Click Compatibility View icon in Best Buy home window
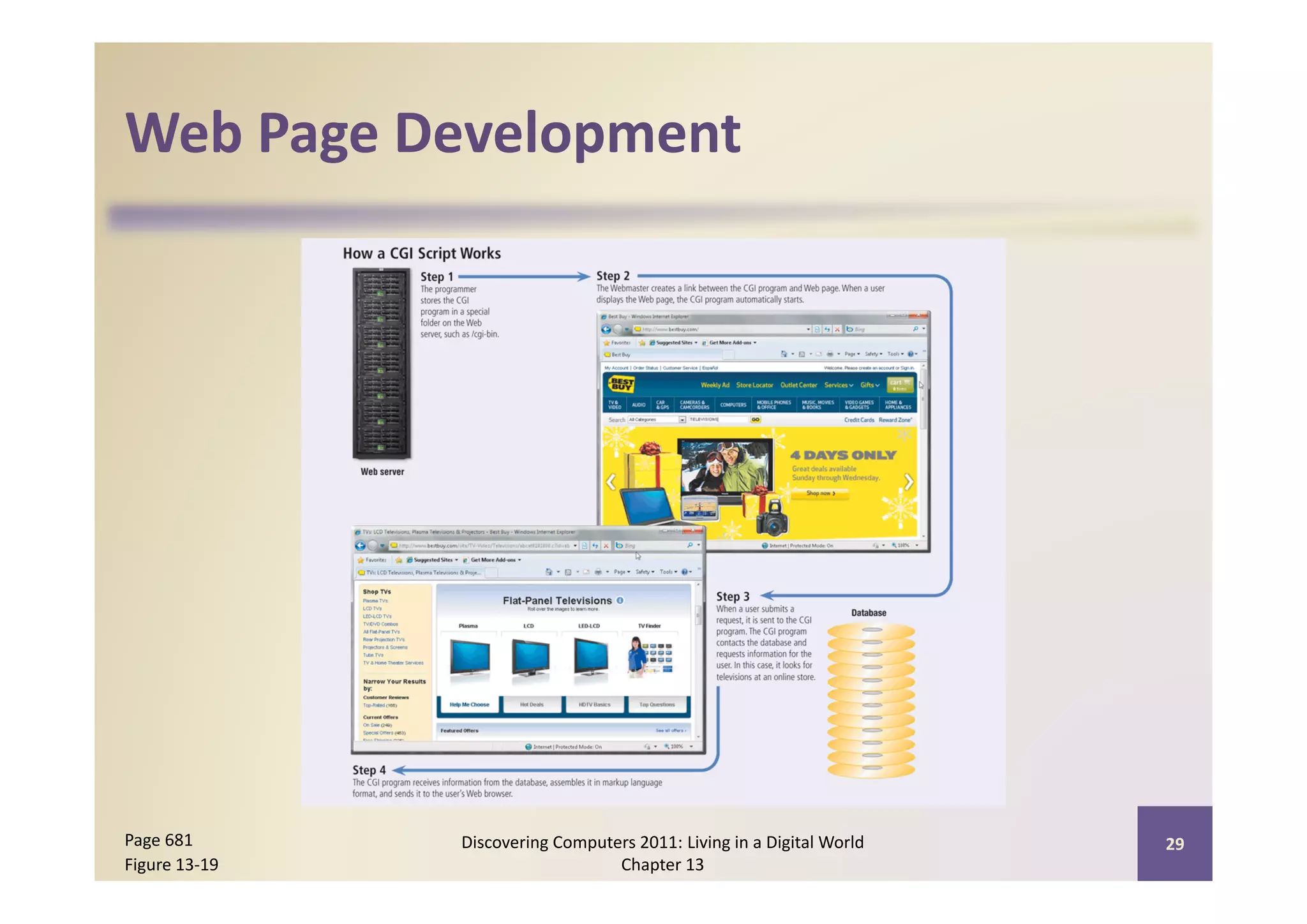1307x924 pixels. click(817, 329)
